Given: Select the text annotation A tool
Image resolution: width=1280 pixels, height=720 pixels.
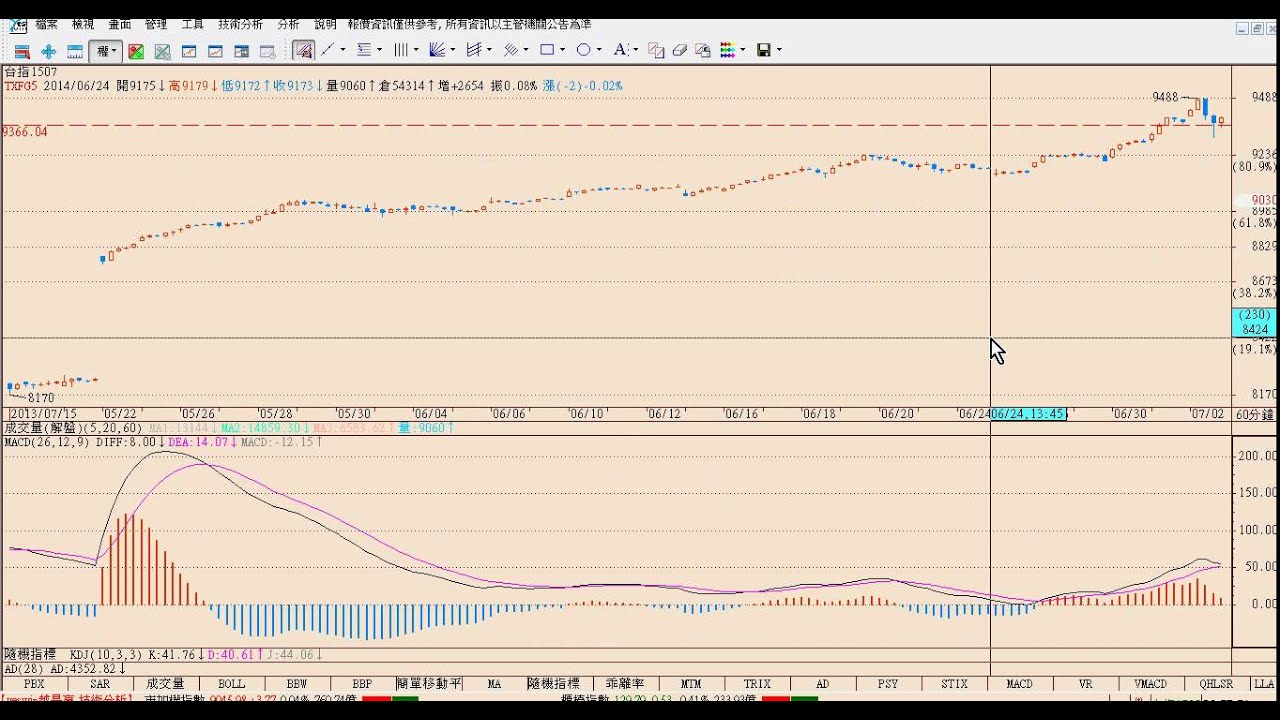Looking at the screenshot, I should (x=621, y=50).
